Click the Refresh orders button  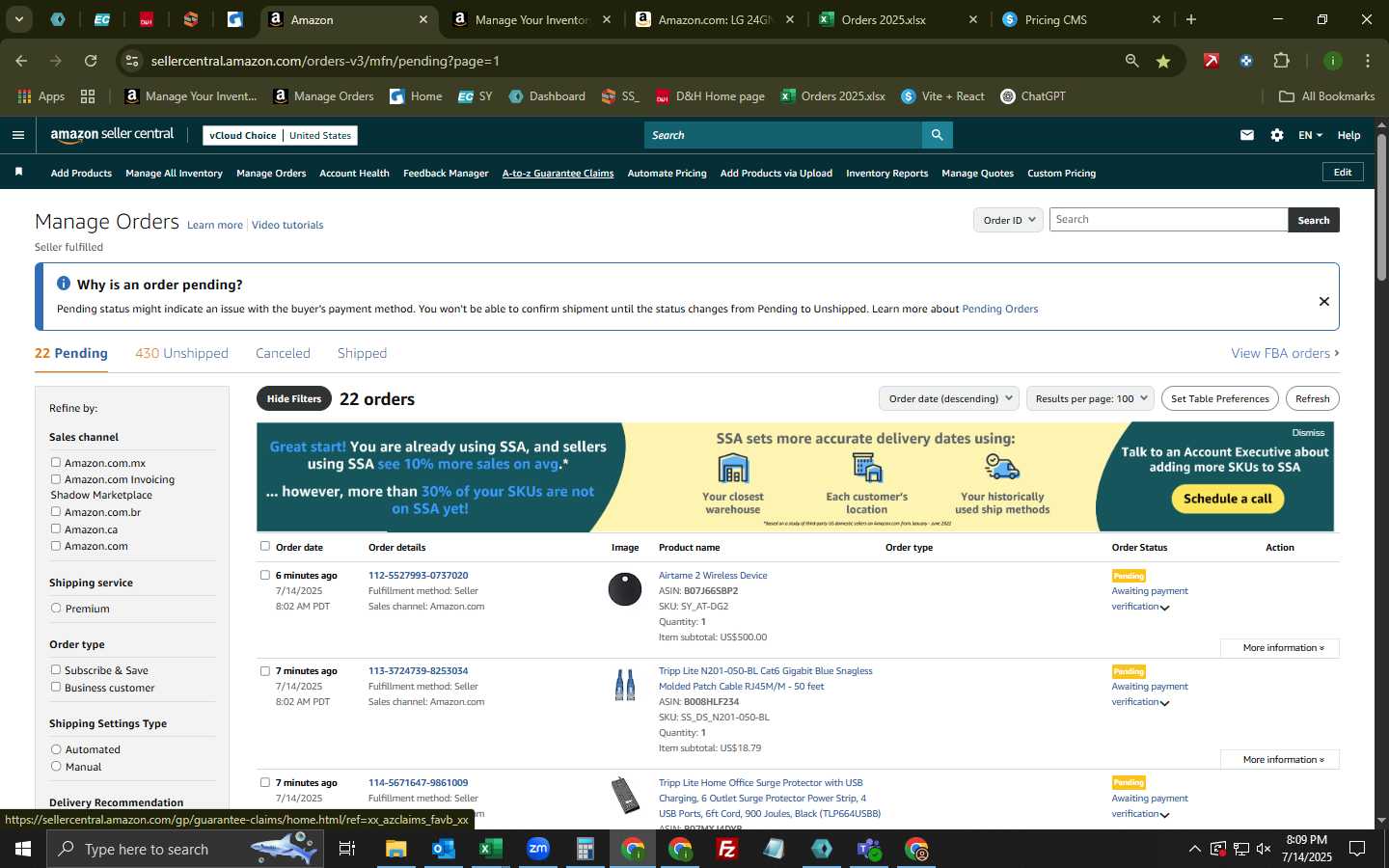coord(1312,398)
